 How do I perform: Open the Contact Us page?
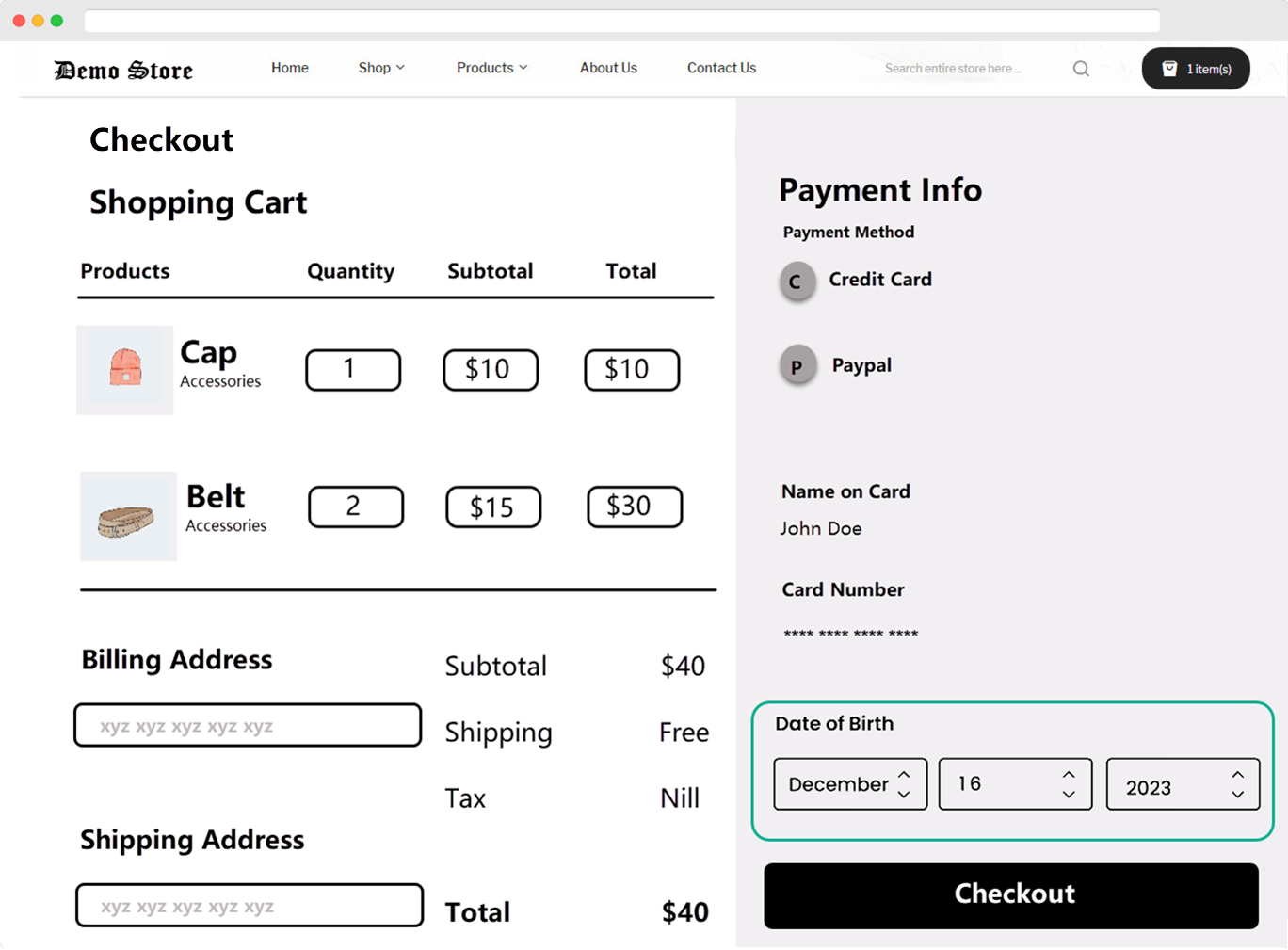pyautogui.click(x=721, y=68)
